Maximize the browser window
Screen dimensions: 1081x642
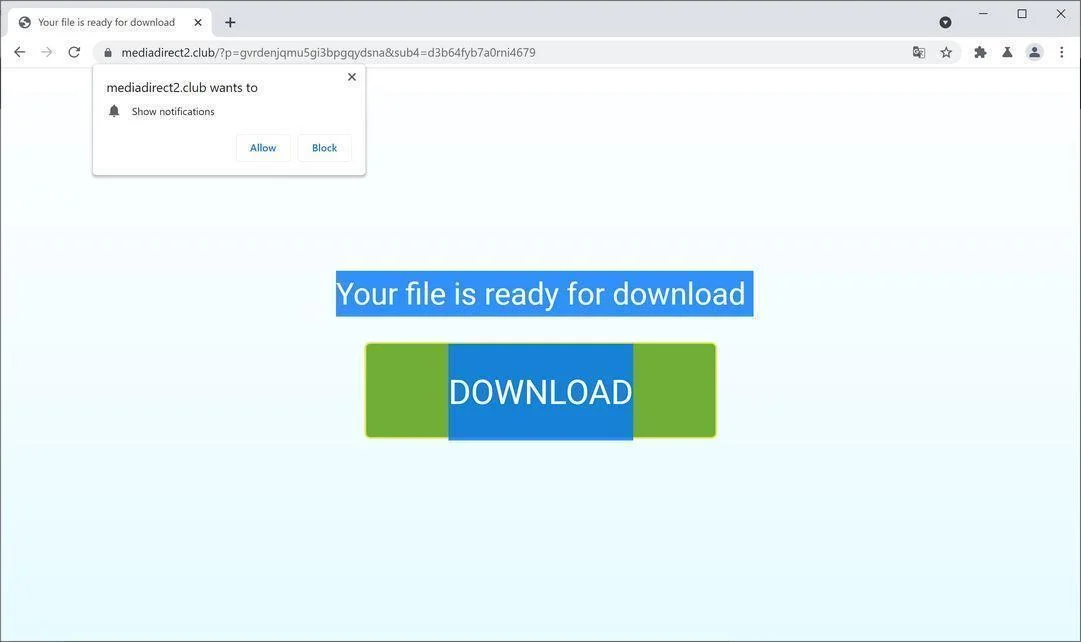pyautogui.click(x=1022, y=14)
